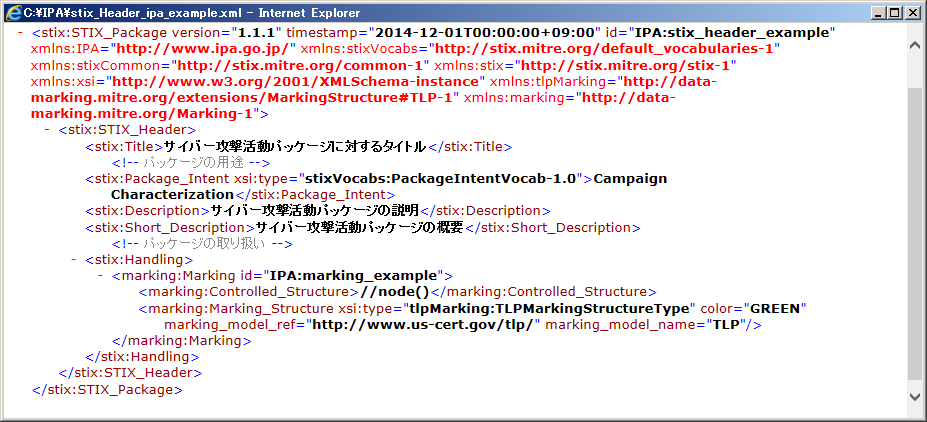Click the scrollbar down arrow

point(914,397)
